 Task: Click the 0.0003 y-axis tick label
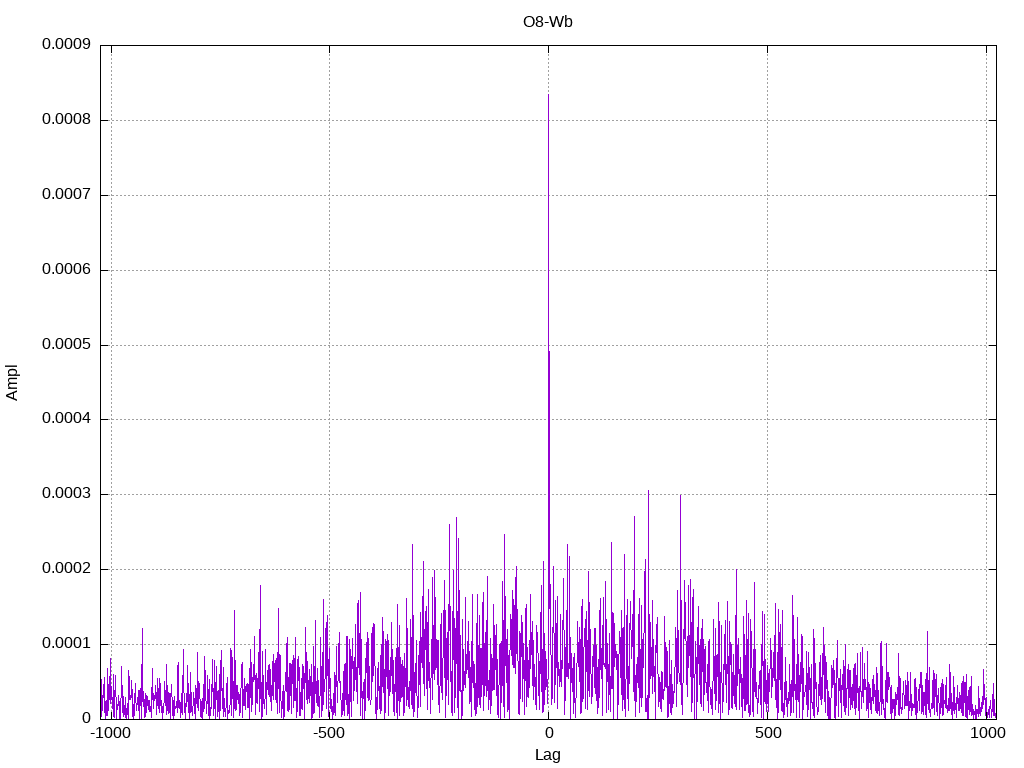tap(67, 494)
